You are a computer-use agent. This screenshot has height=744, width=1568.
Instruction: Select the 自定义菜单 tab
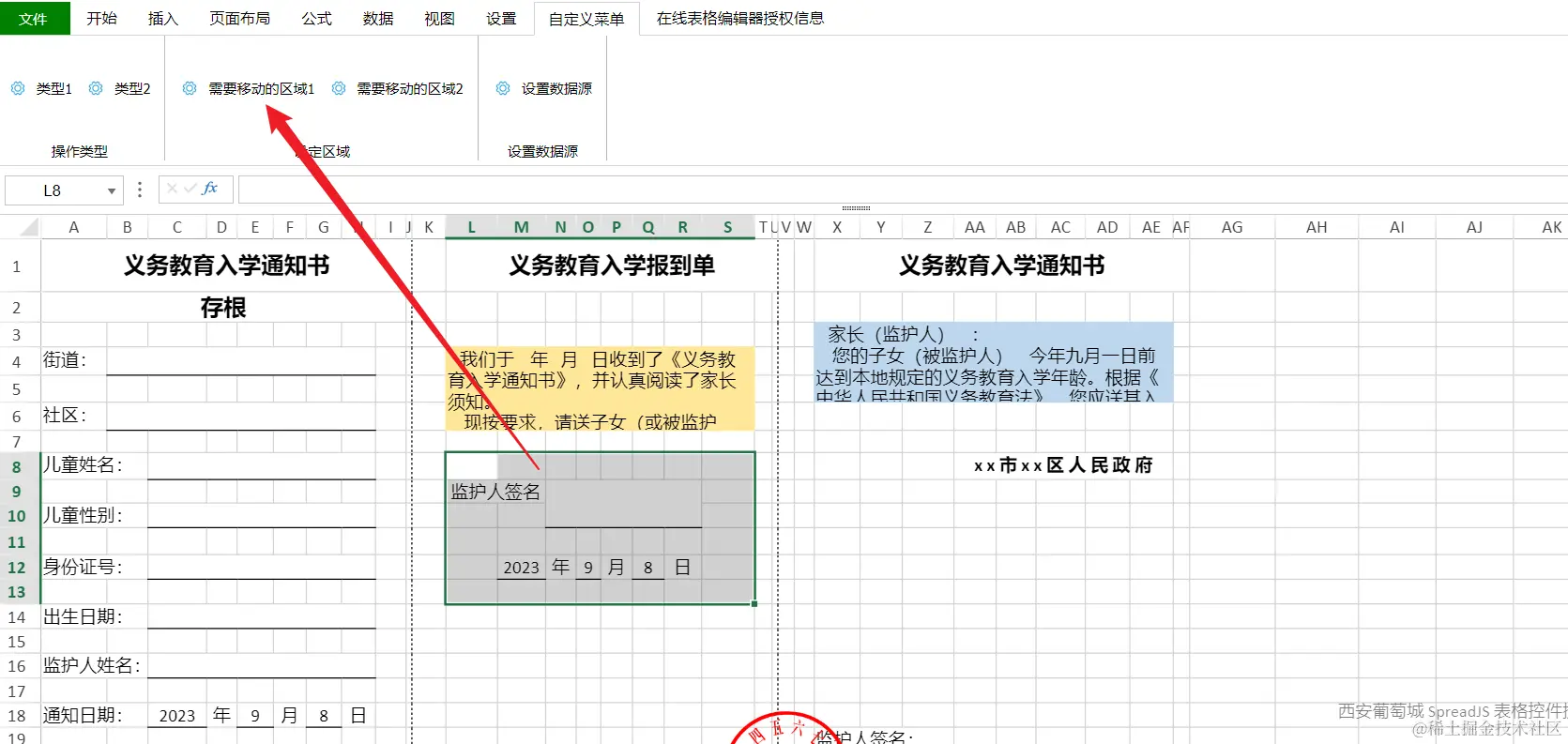586,18
